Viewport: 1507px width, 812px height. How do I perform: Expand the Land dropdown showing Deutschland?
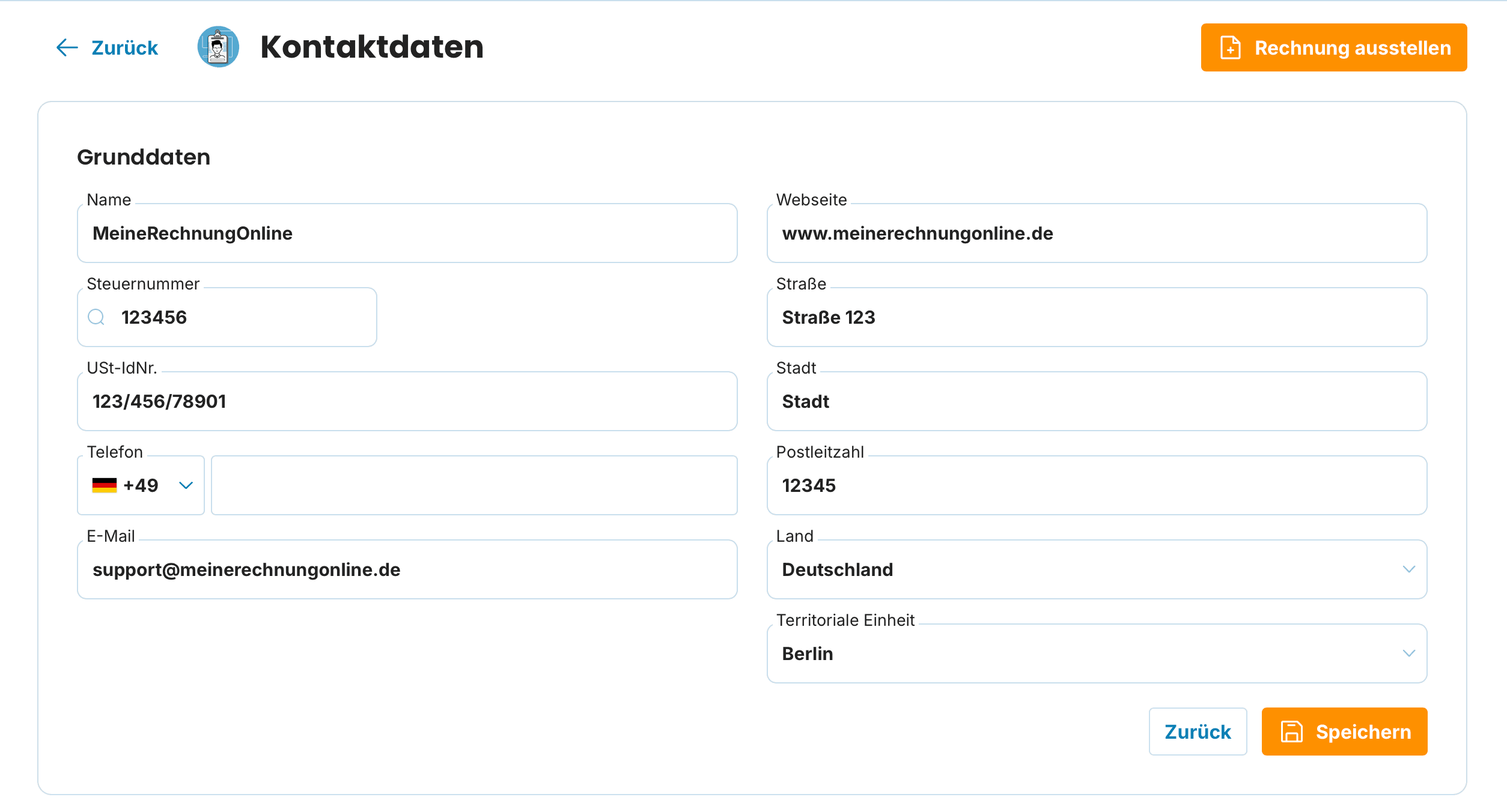click(1097, 569)
